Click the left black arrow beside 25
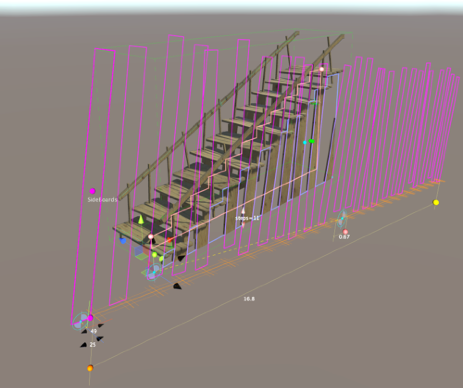 click(83, 345)
